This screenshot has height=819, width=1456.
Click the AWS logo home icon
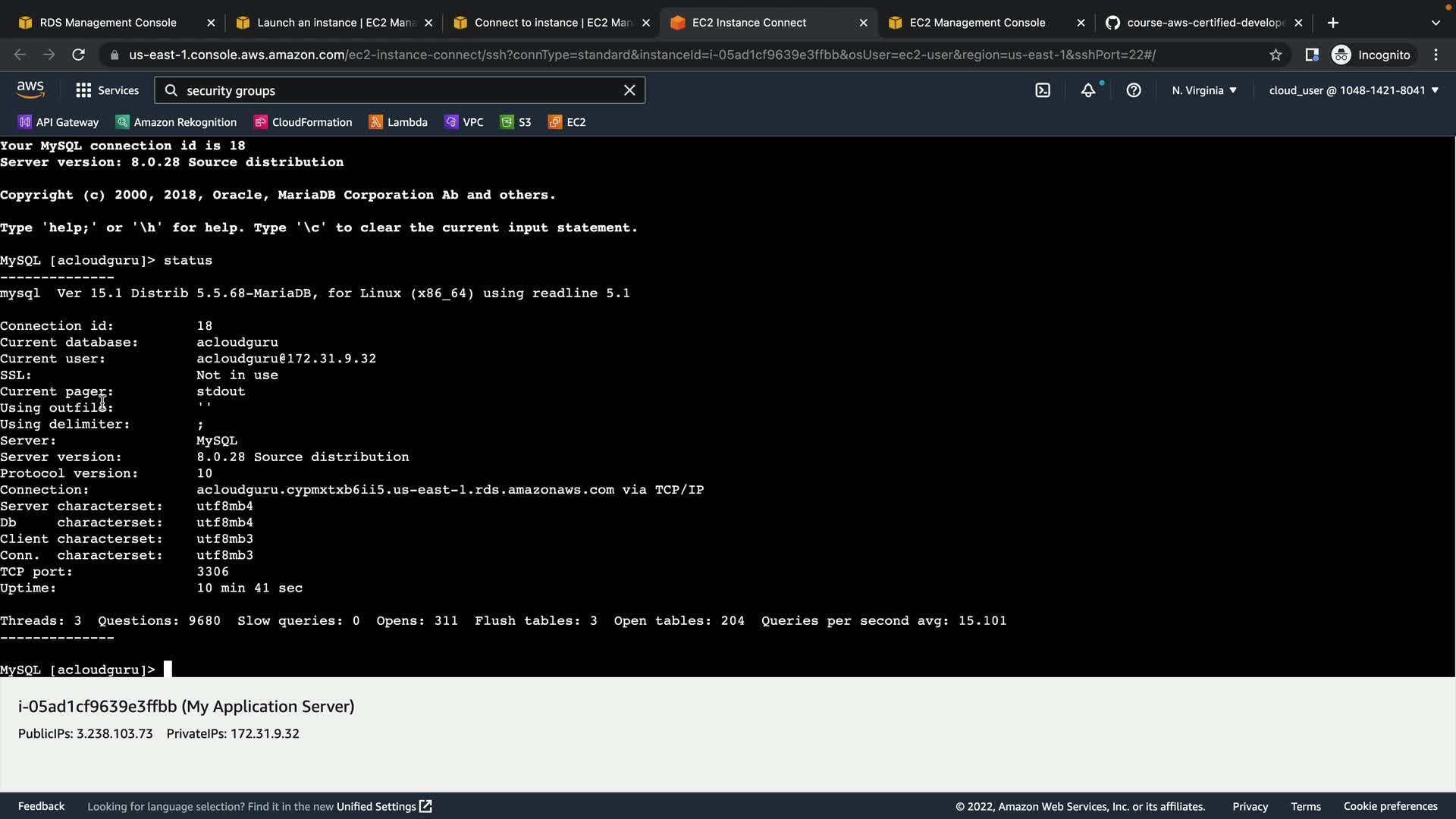[30, 89]
